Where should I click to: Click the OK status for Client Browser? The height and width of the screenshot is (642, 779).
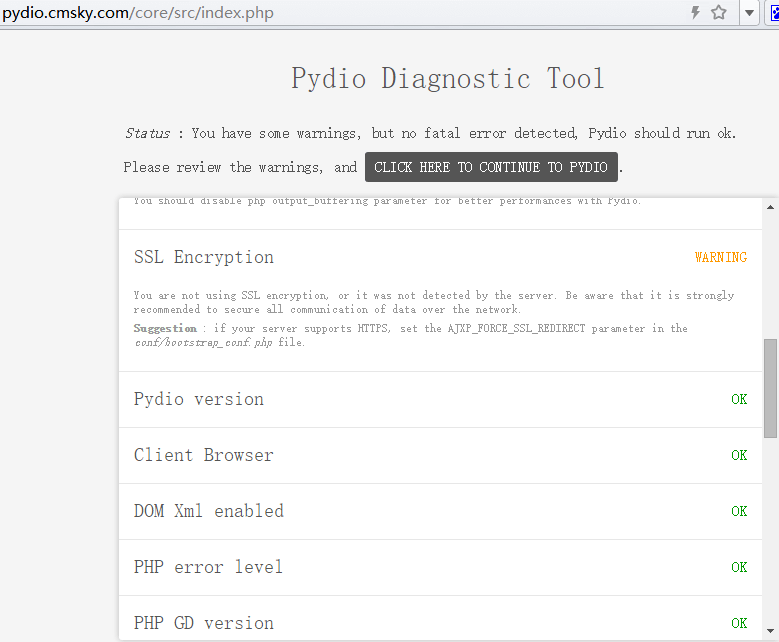(x=739, y=455)
